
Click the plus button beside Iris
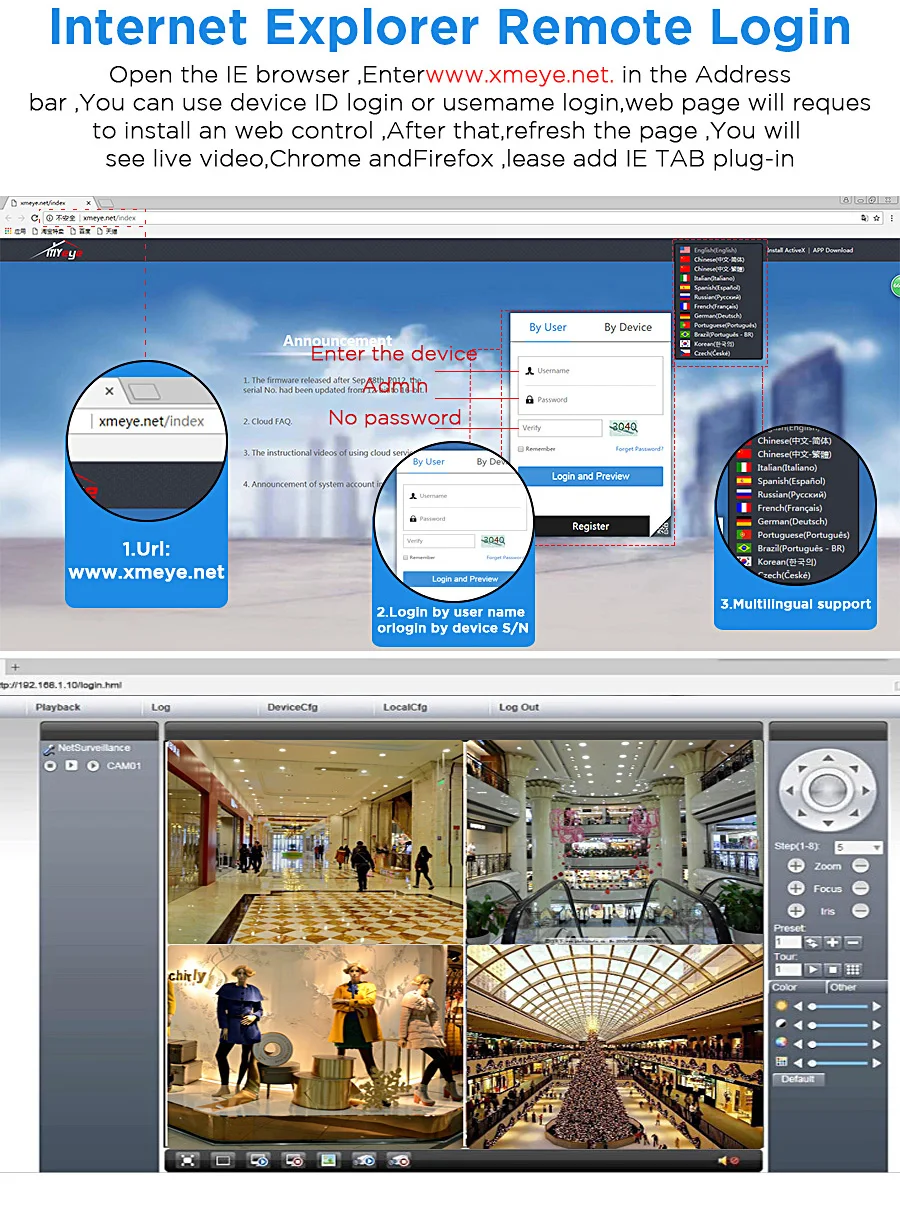click(796, 911)
